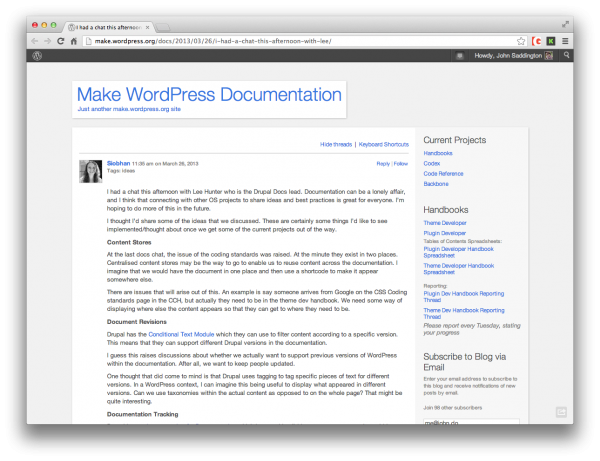Open the Codex project link
The height and width of the screenshot is (461, 600).
(x=432, y=163)
